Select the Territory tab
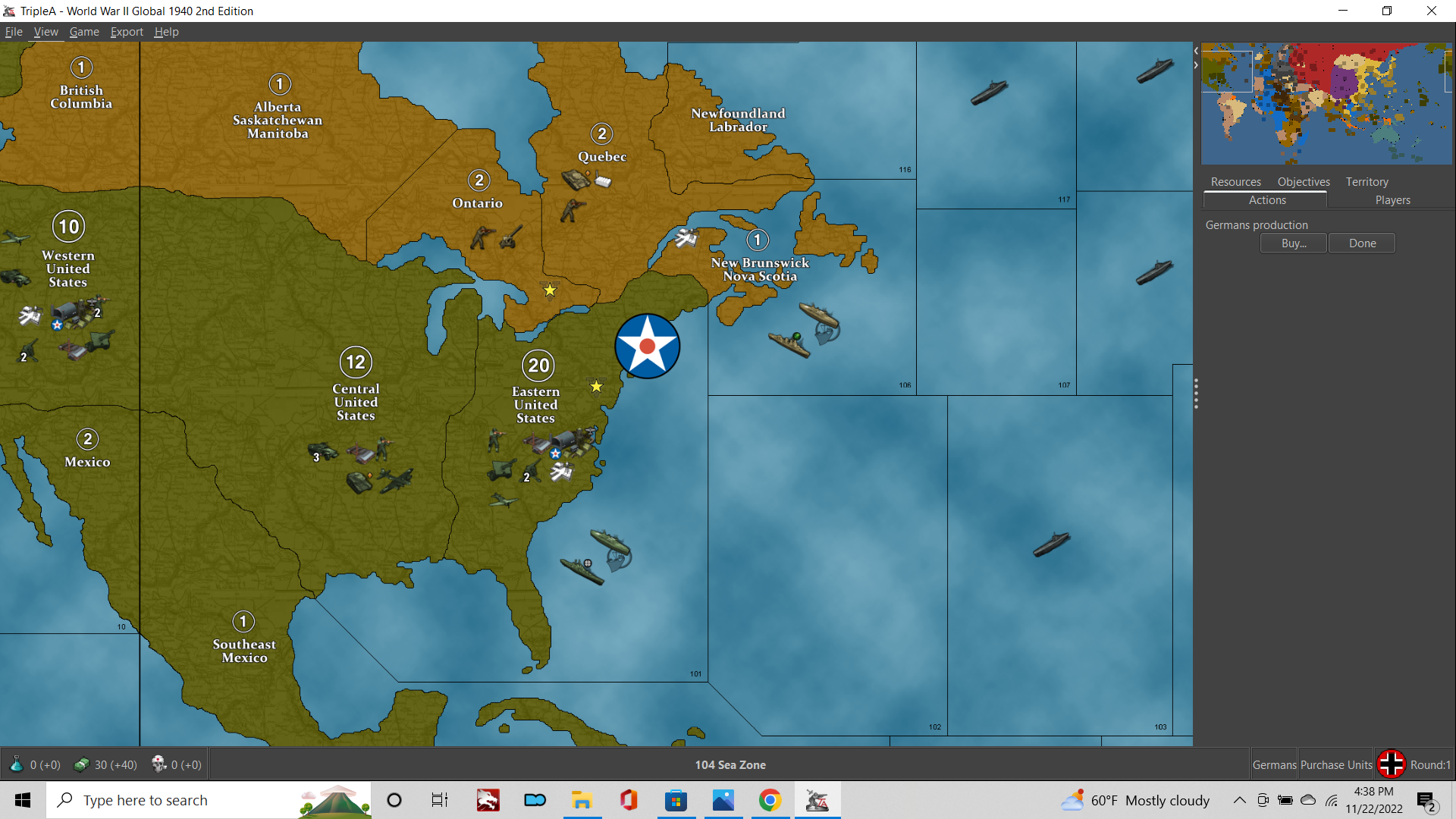Image resolution: width=1456 pixels, height=819 pixels. pyautogui.click(x=1366, y=181)
